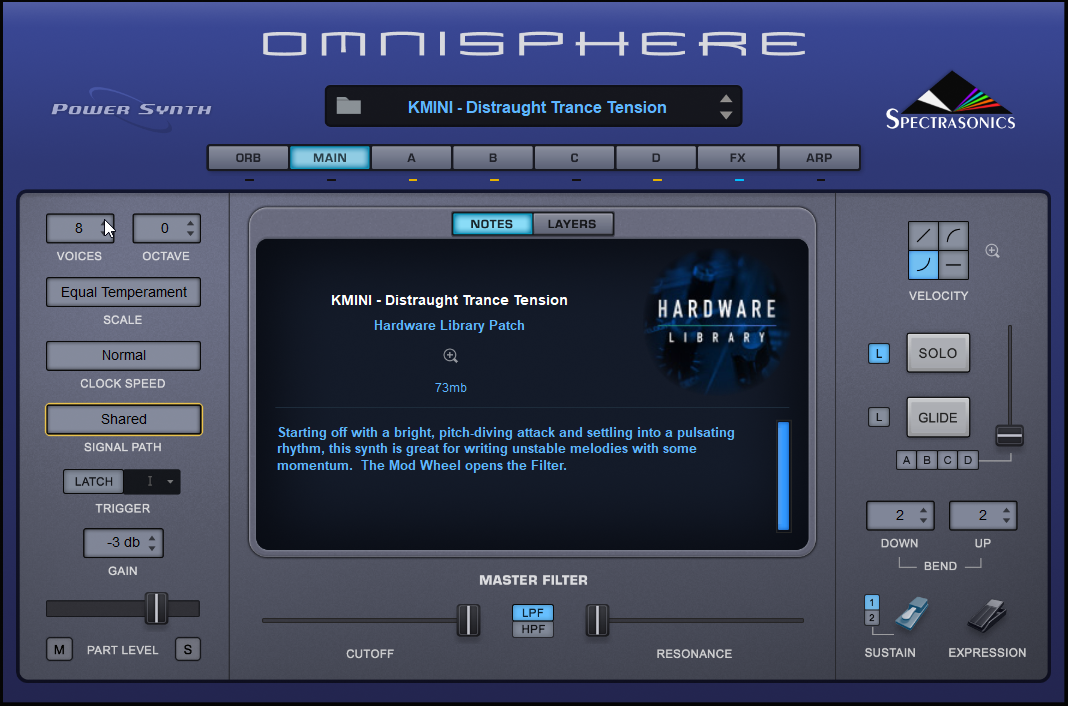Click the magnifier icon beside the velocity curves
The width and height of the screenshot is (1068, 706).
click(x=992, y=251)
